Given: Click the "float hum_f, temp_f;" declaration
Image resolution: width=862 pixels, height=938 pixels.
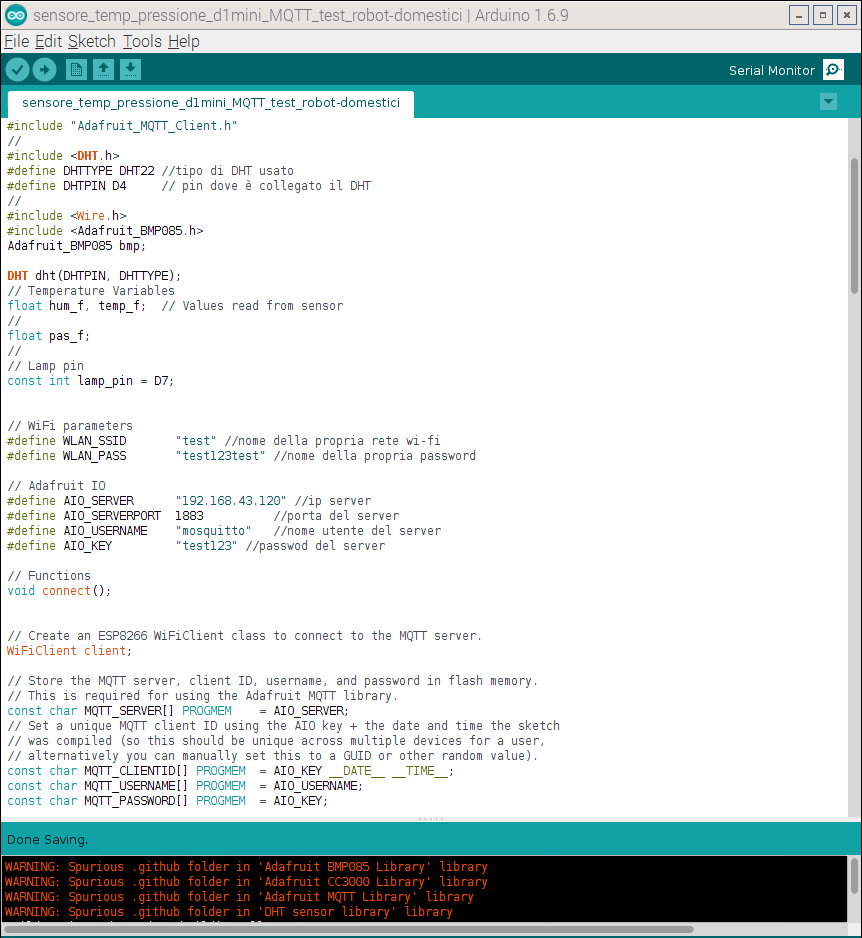Looking at the screenshot, I should pos(77,306).
